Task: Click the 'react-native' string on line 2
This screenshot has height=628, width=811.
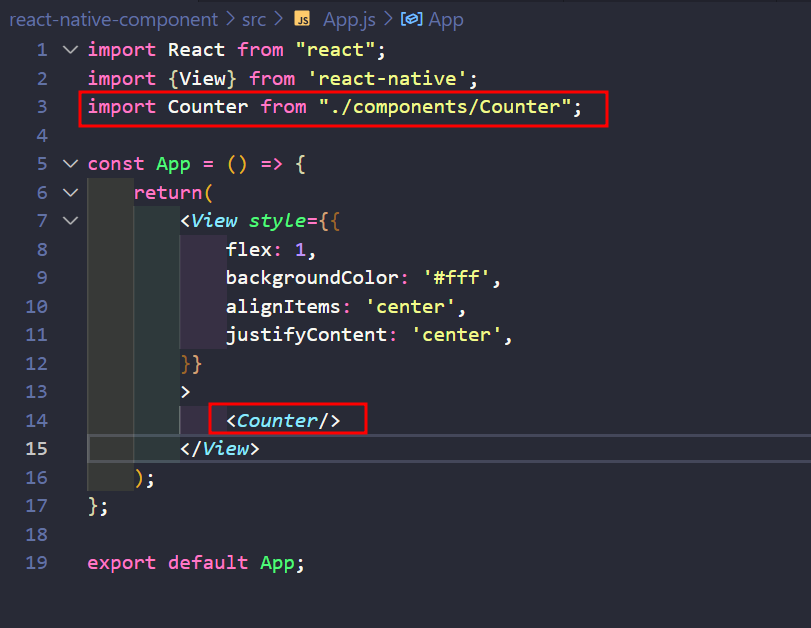Action: pyautogui.click(x=387, y=79)
